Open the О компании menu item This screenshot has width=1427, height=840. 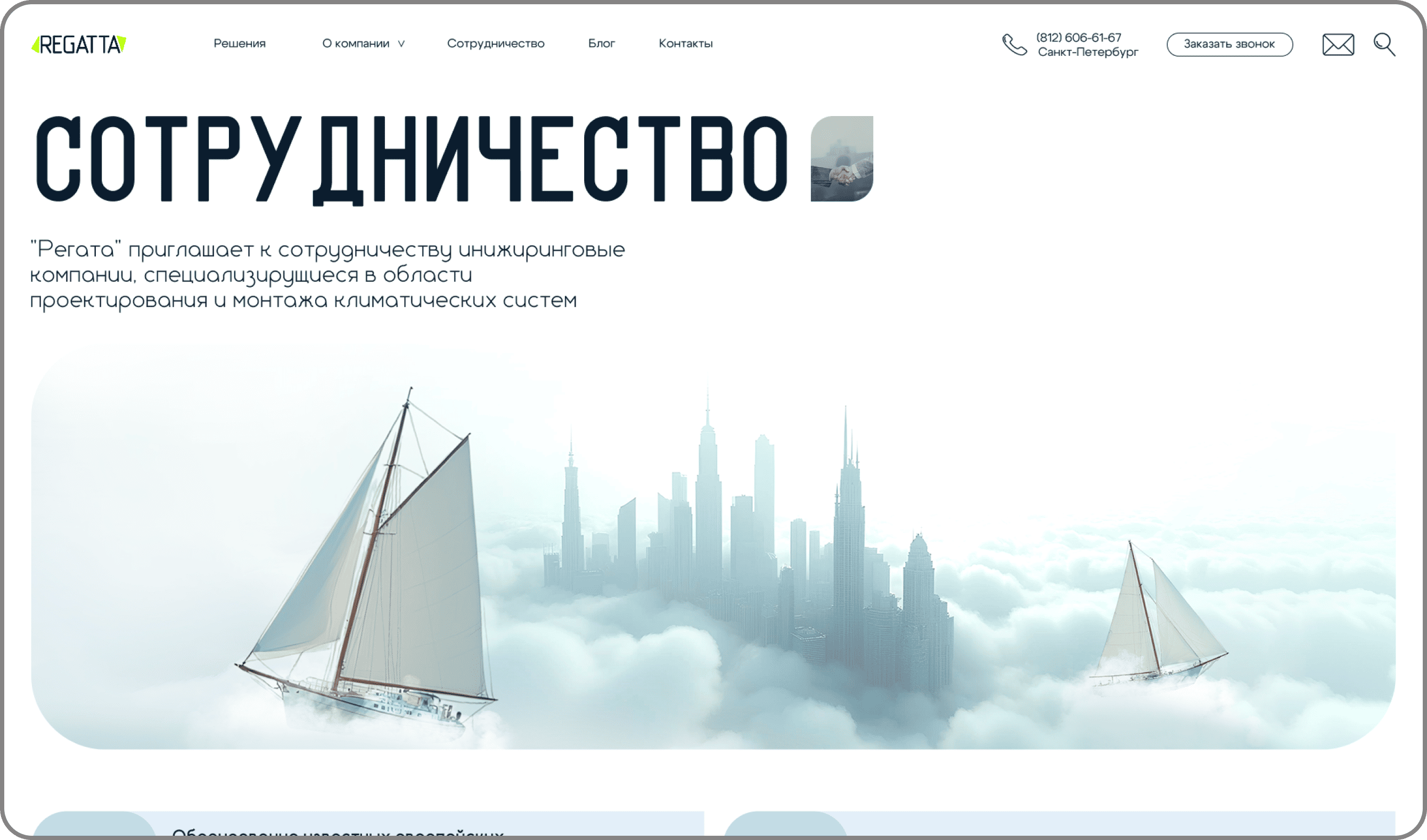coord(356,44)
